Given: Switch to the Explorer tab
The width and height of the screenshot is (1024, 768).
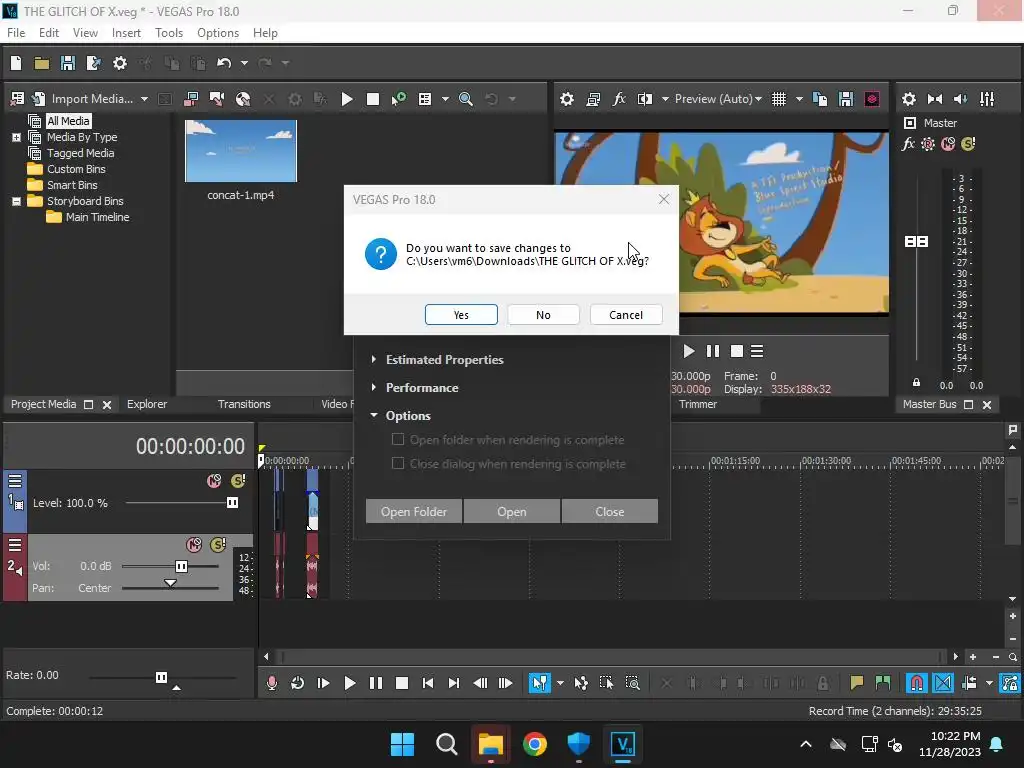Looking at the screenshot, I should [x=146, y=404].
